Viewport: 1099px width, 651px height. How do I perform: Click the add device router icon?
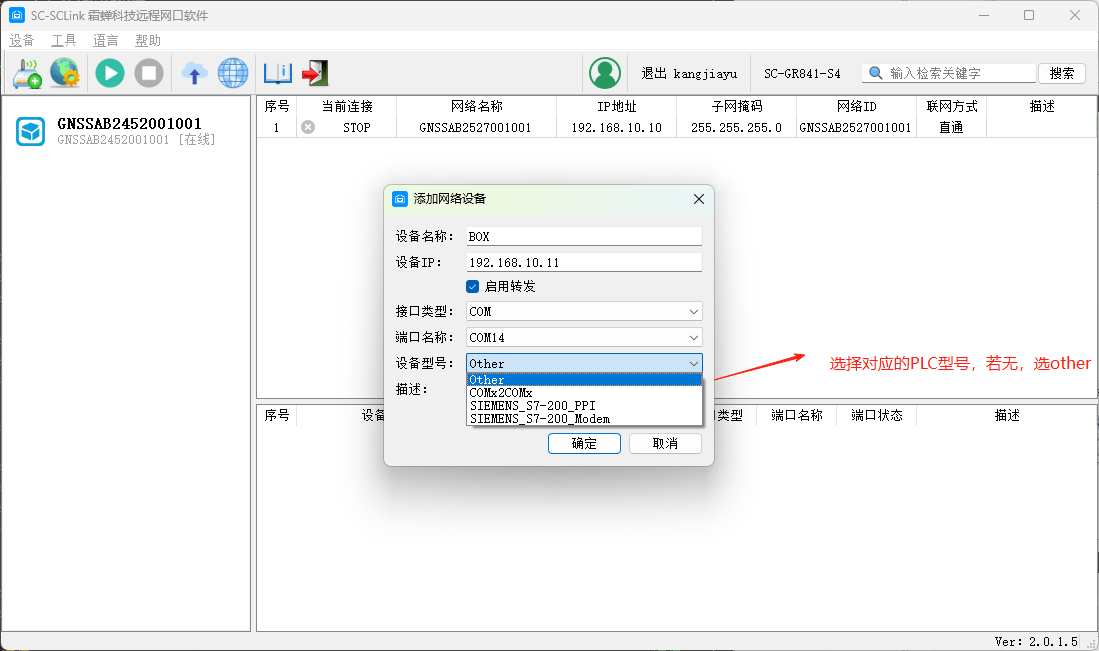[27, 73]
